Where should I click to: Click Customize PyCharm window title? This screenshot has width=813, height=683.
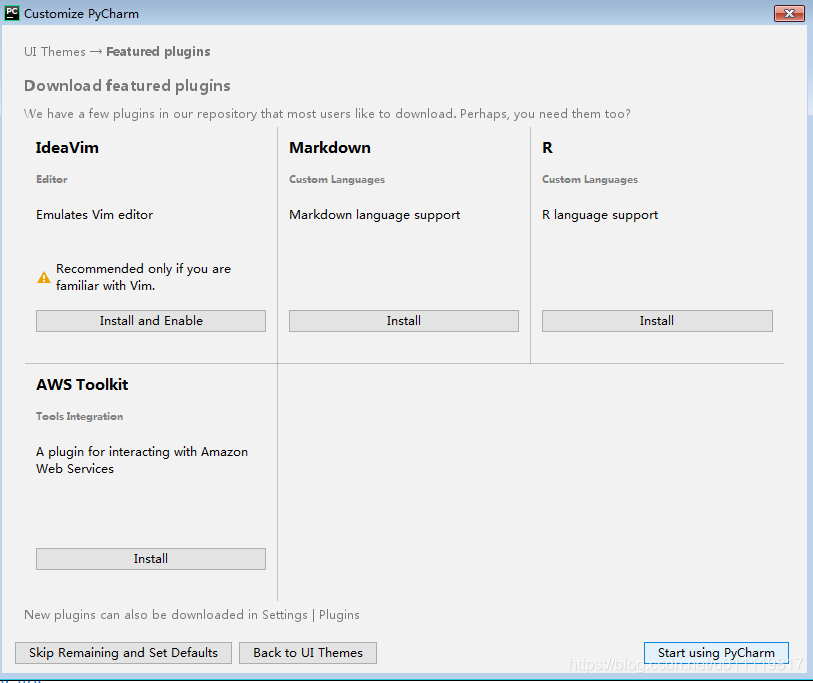click(81, 14)
